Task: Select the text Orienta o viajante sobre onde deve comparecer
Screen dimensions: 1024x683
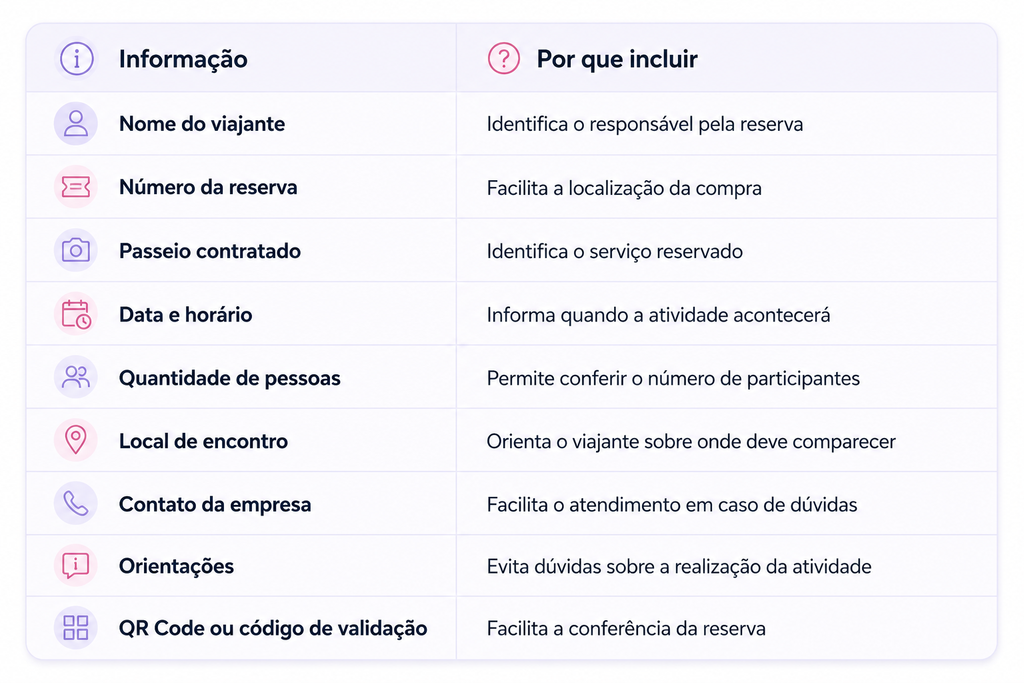Action: (691, 441)
